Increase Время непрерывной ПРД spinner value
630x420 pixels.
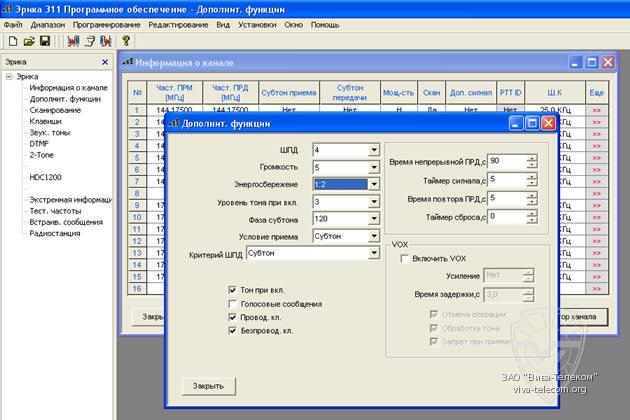pos(531,157)
